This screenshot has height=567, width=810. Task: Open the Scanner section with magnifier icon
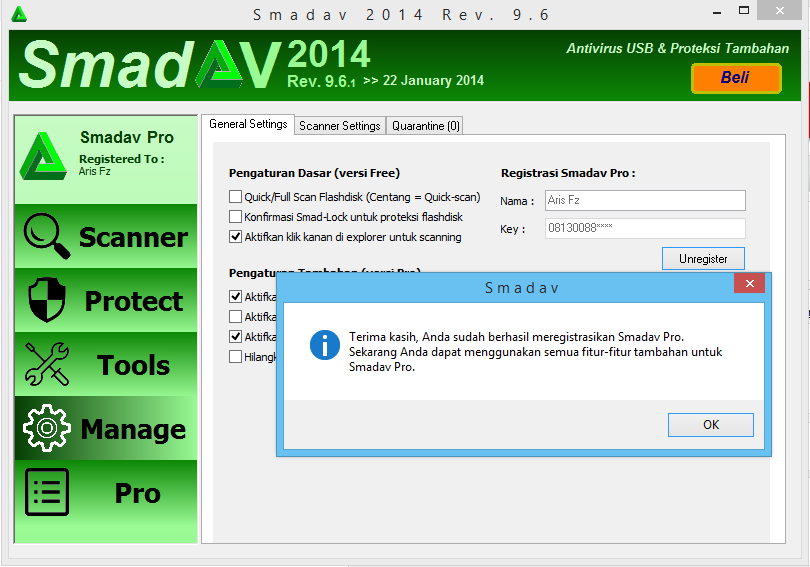coord(46,236)
